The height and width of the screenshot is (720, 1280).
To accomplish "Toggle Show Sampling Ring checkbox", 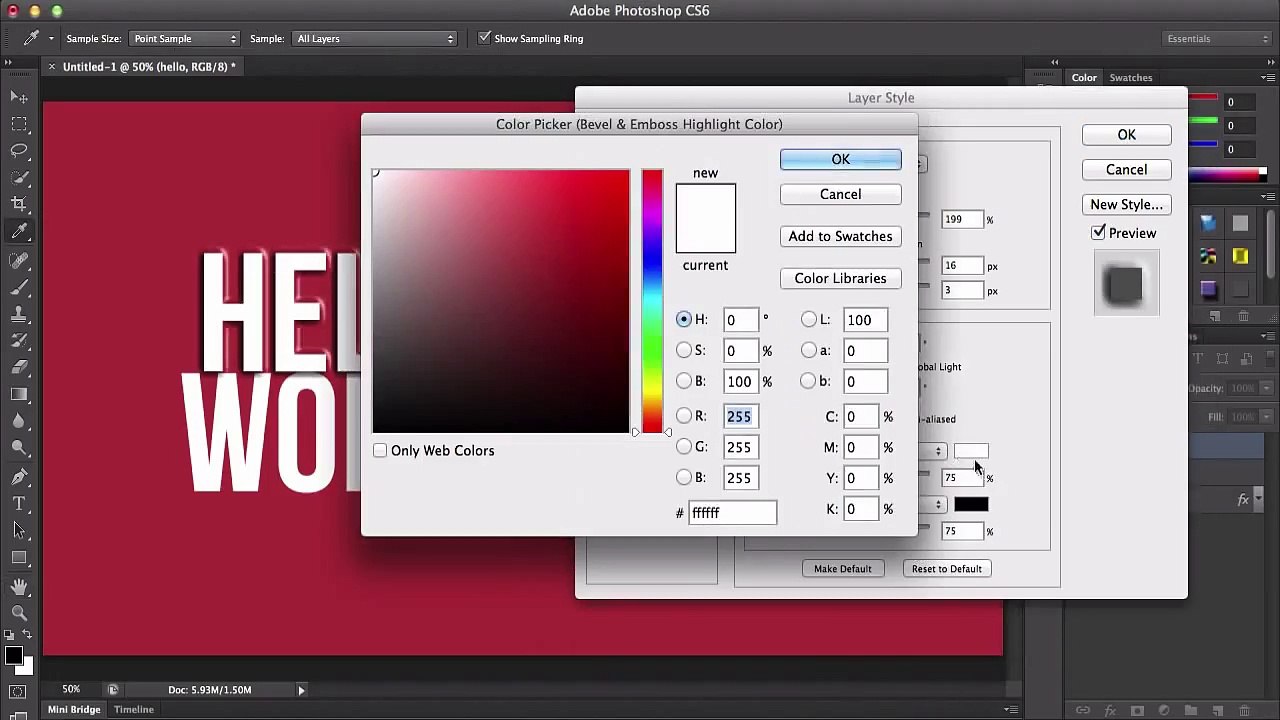I will coord(485,38).
